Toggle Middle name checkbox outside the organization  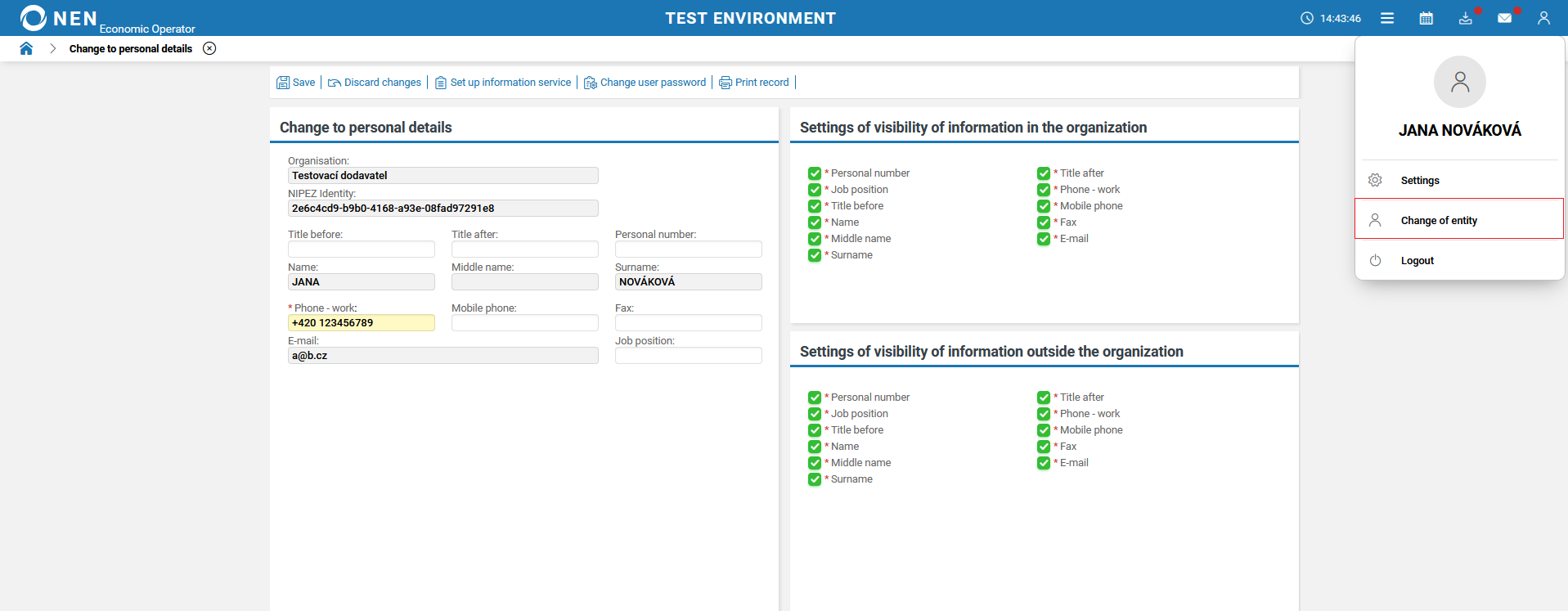click(815, 463)
